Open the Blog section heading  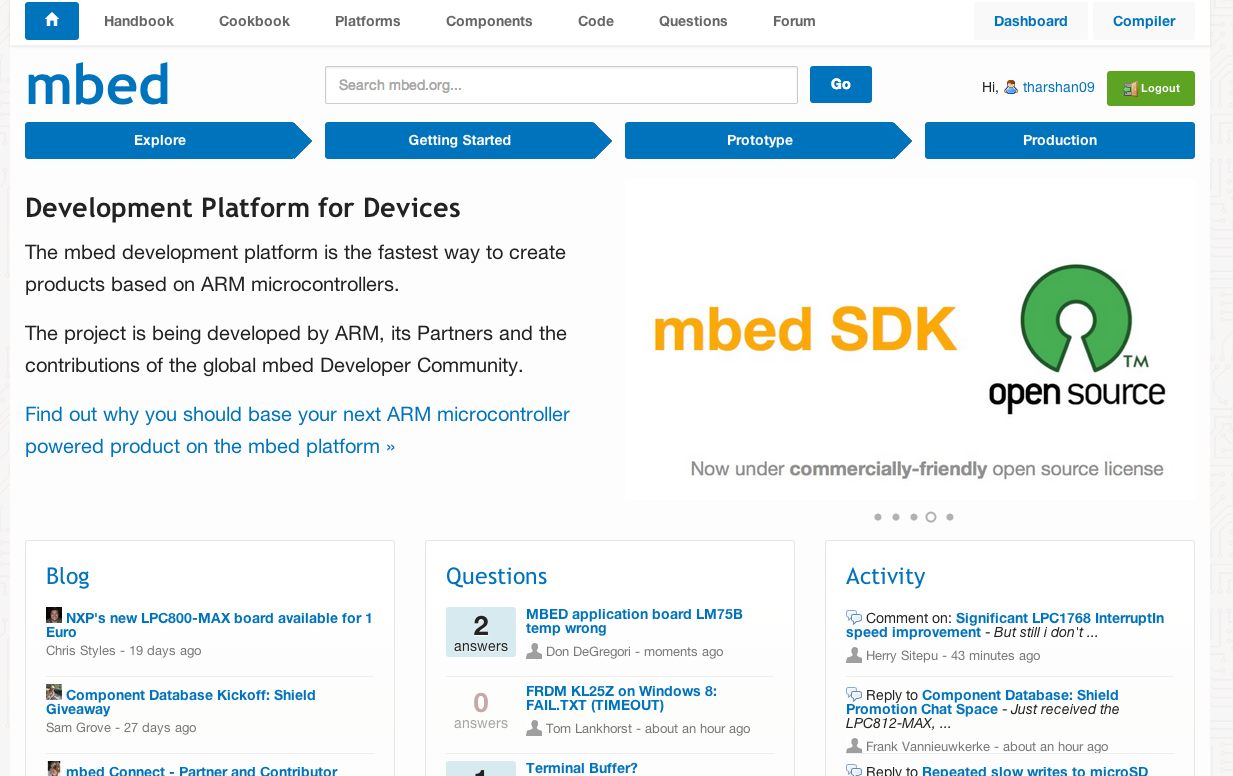point(68,576)
